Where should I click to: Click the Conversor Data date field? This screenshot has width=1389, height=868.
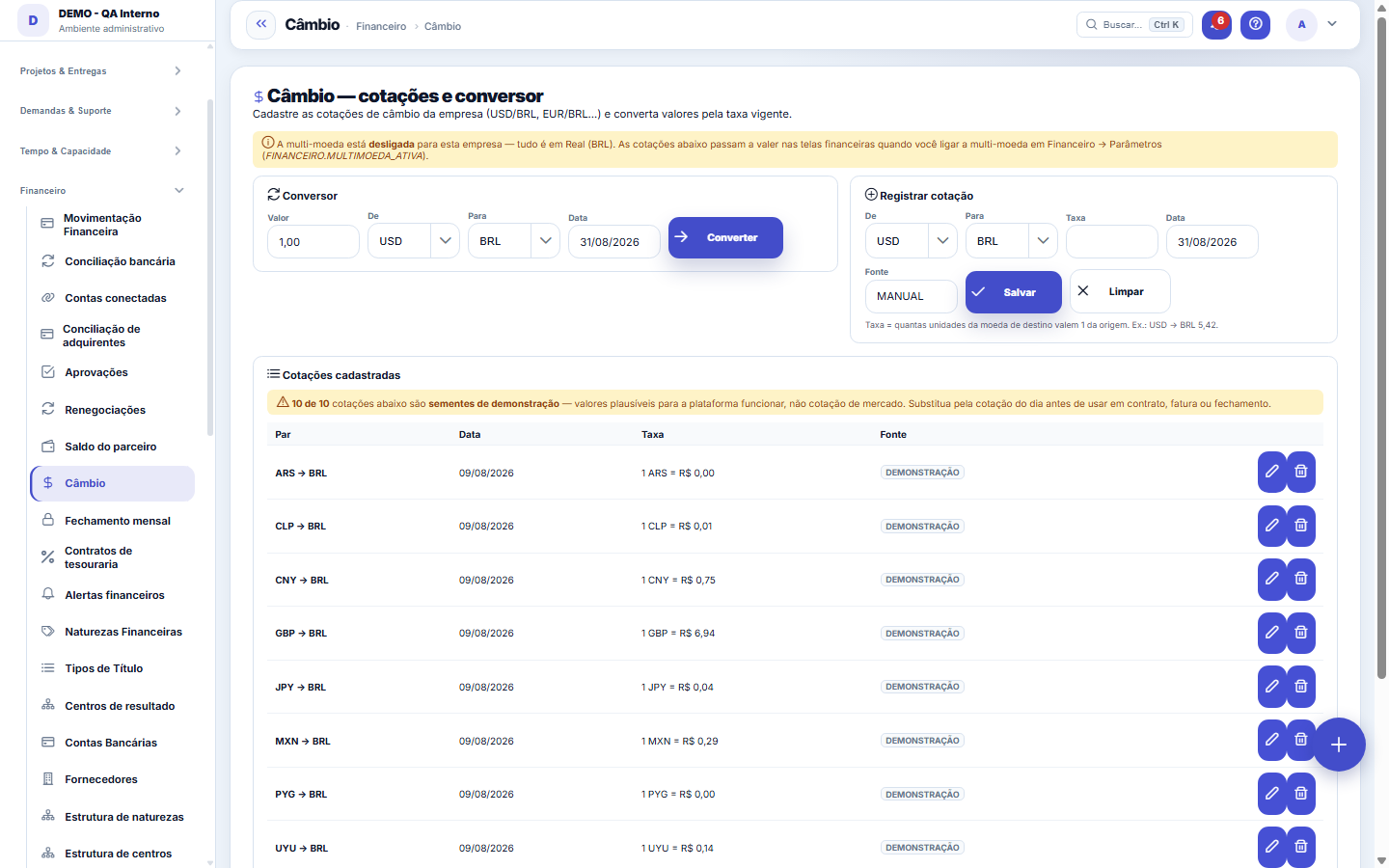click(x=614, y=242)
